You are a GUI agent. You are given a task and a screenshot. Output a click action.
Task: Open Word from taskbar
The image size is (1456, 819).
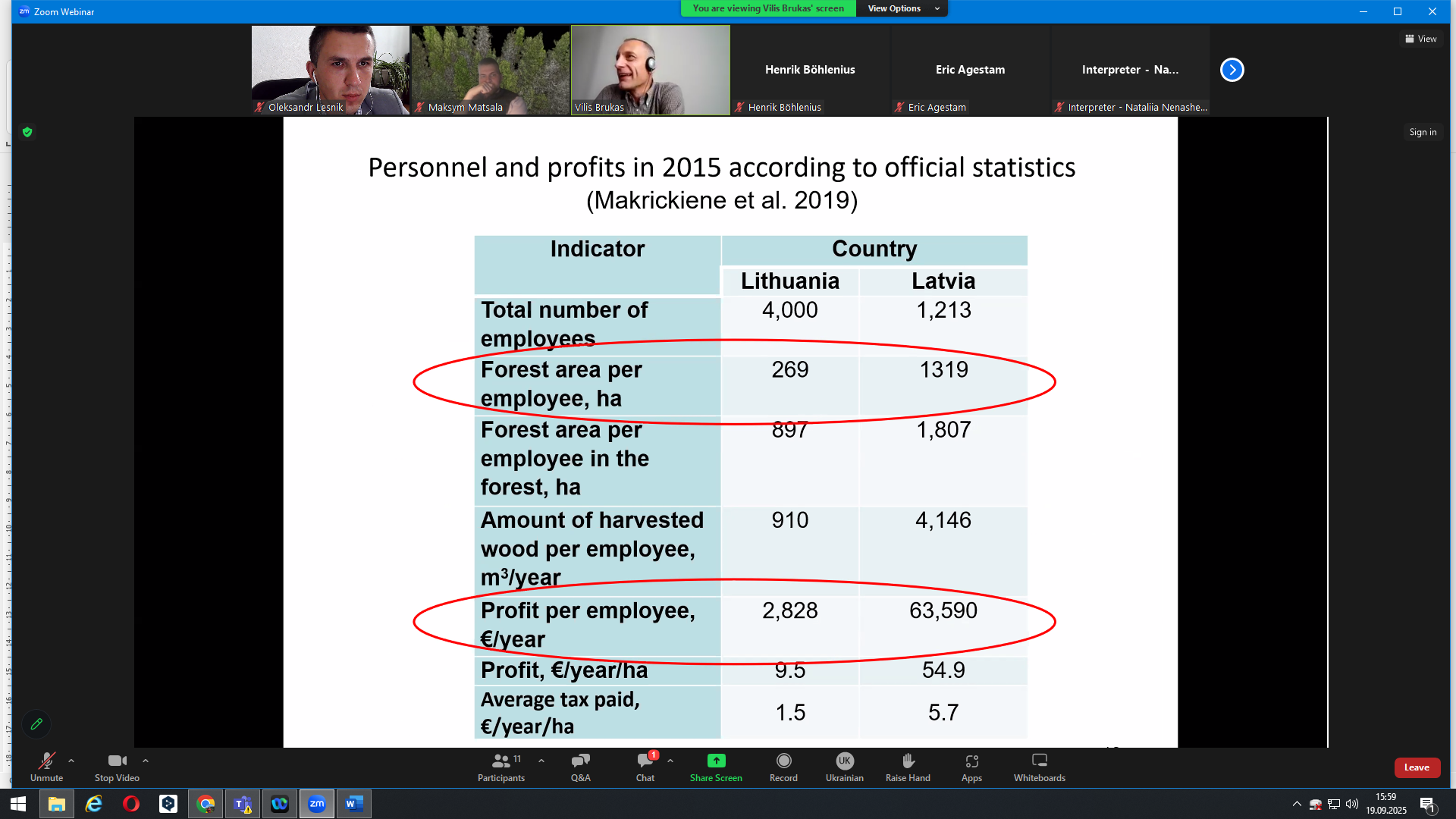click(x=354, y=804)
